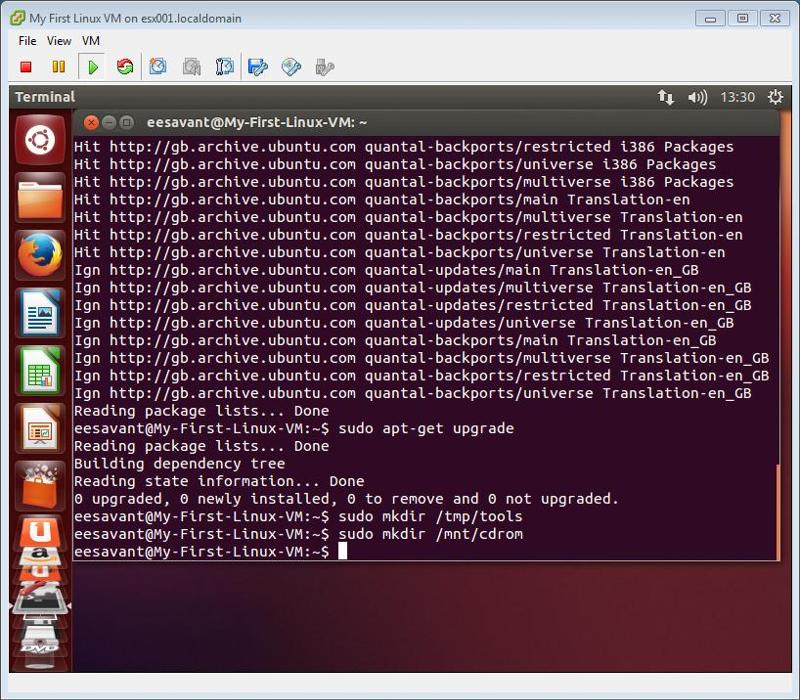Connect a USB device using the toolbar icon
The image size is (800, 700).
click(324, 67)
